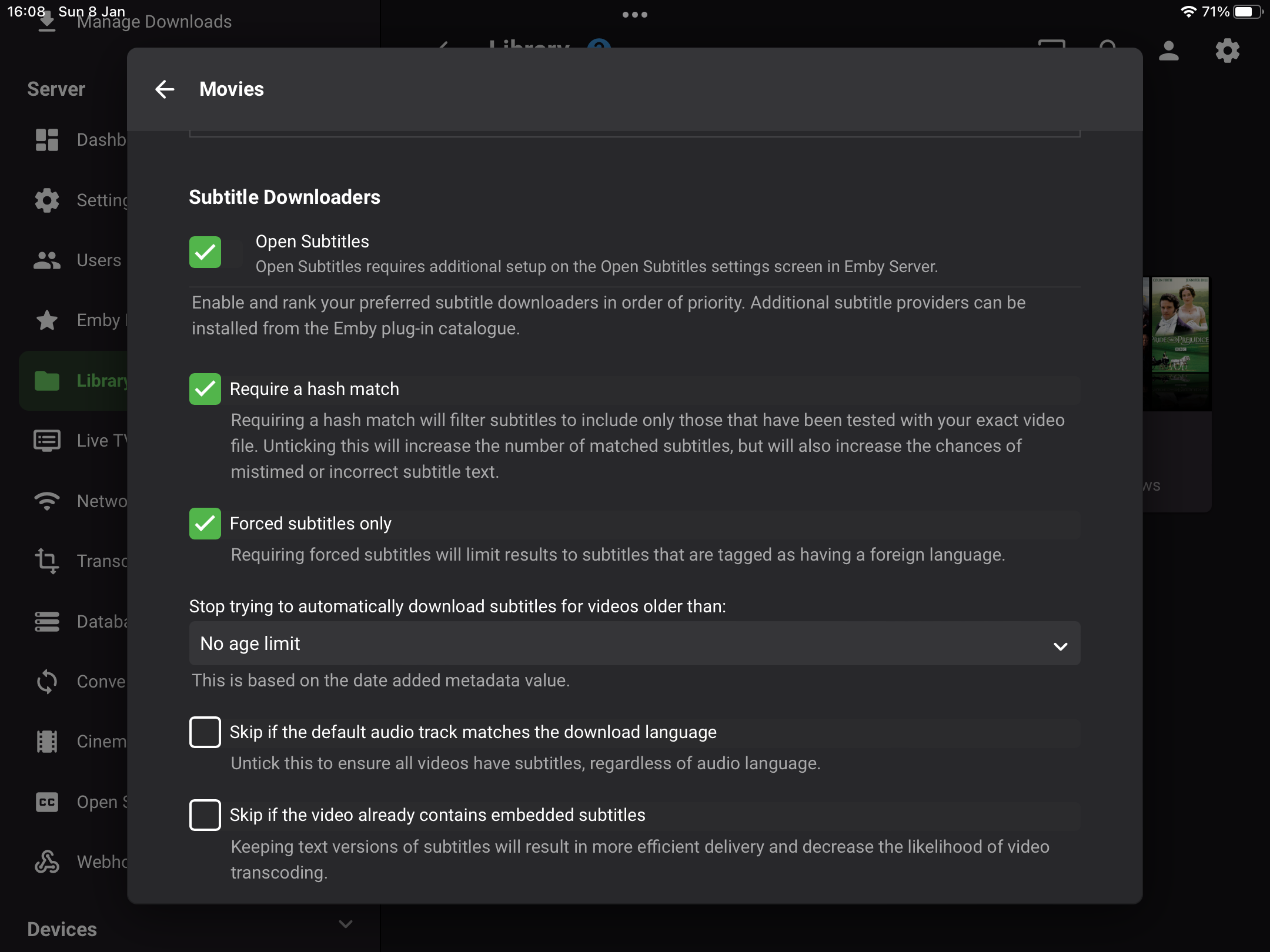
Task: Open the user profile icon
Action: point(1169,51)
